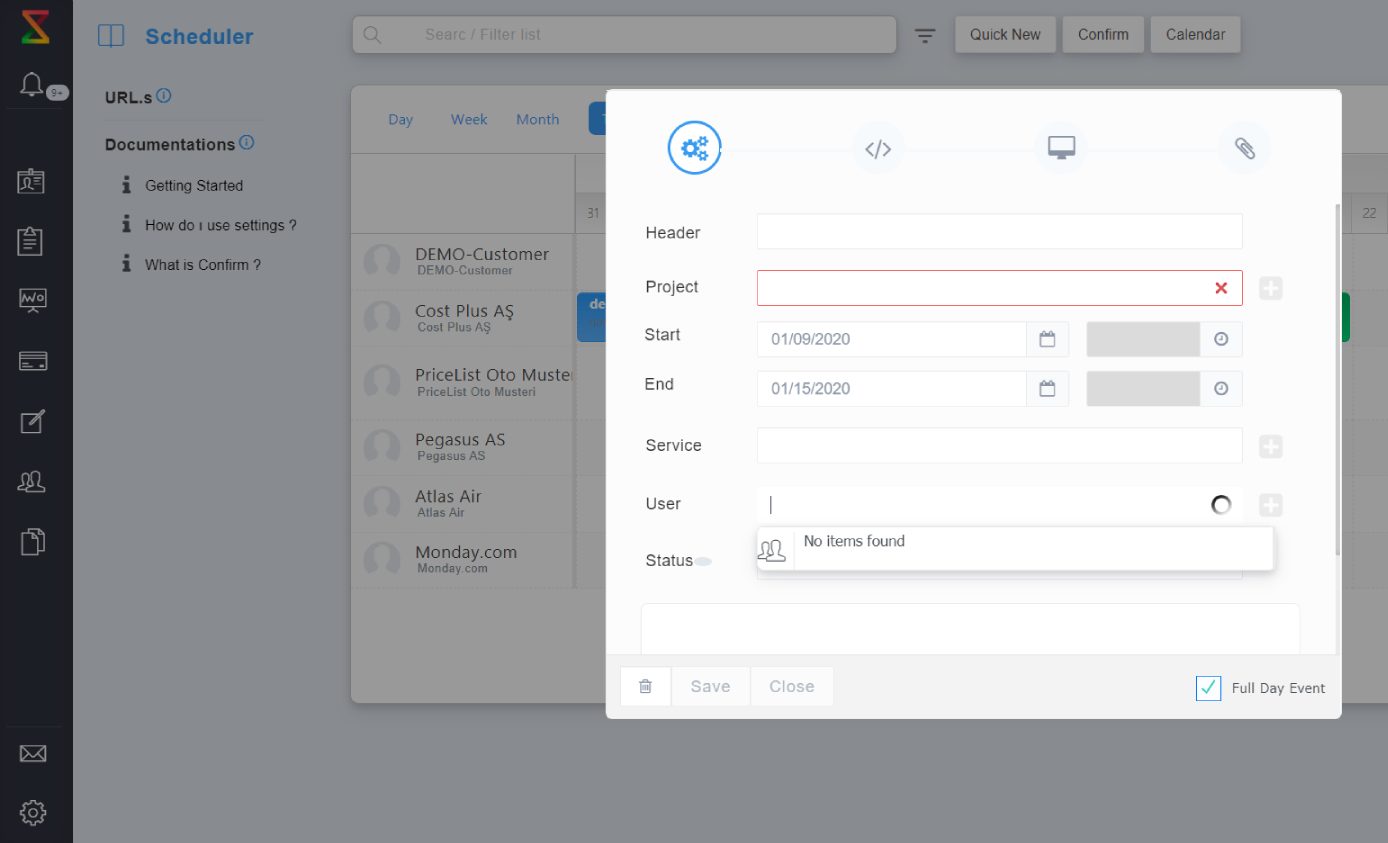Open the End date calendar picker
Screen dimensions: 1388x843
[1047, 388]
